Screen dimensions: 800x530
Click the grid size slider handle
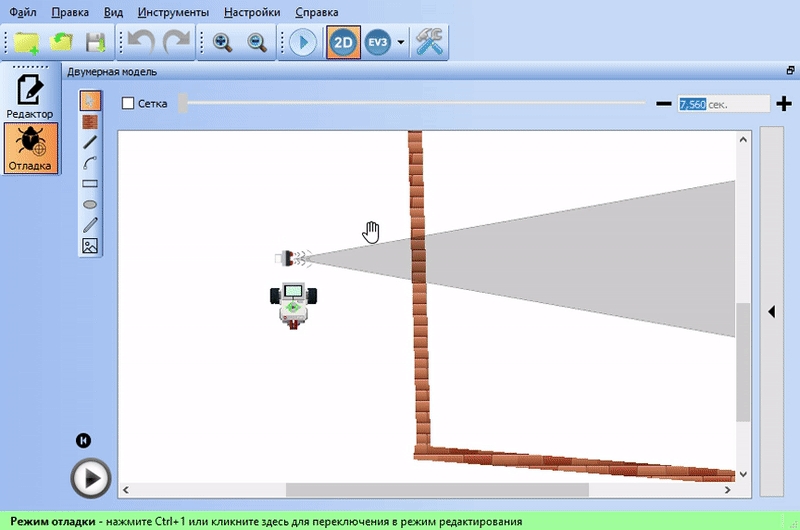point(183,103)
